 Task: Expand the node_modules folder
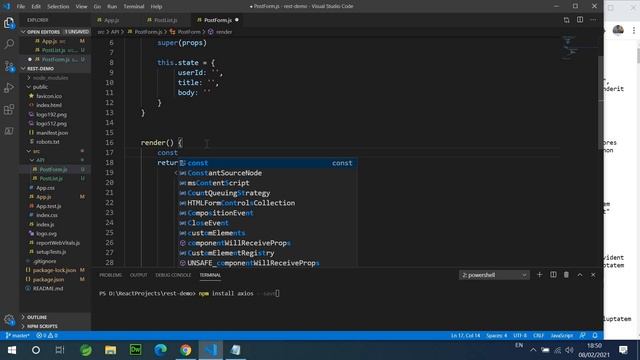(51, 78)
